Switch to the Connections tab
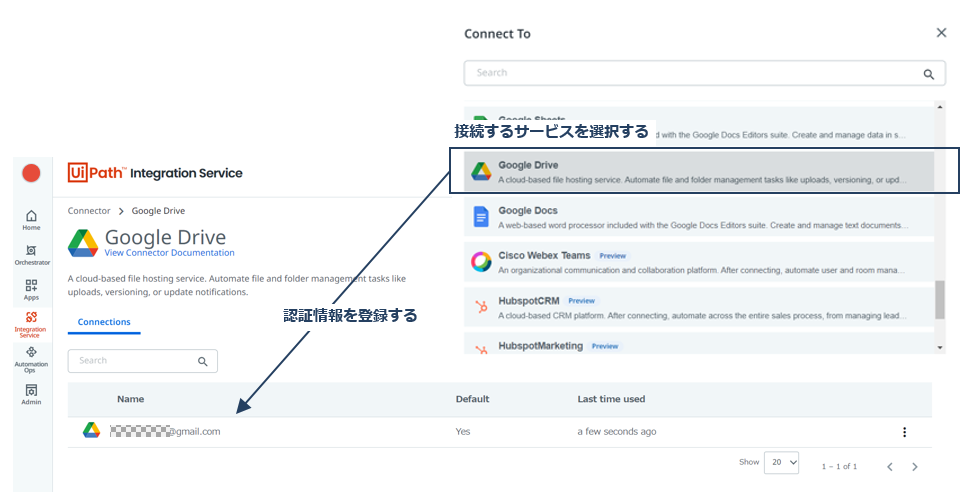 coord(104,322)
